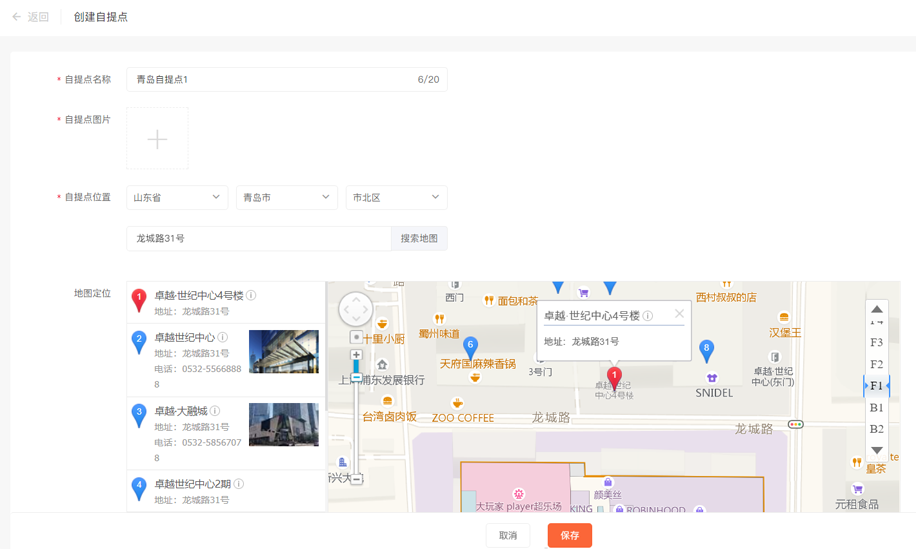Select result 卓越·世纪中心4号楼 in list
Image resolution: width=916 pixels, height=554 pixels.
[x=199, y=296]
